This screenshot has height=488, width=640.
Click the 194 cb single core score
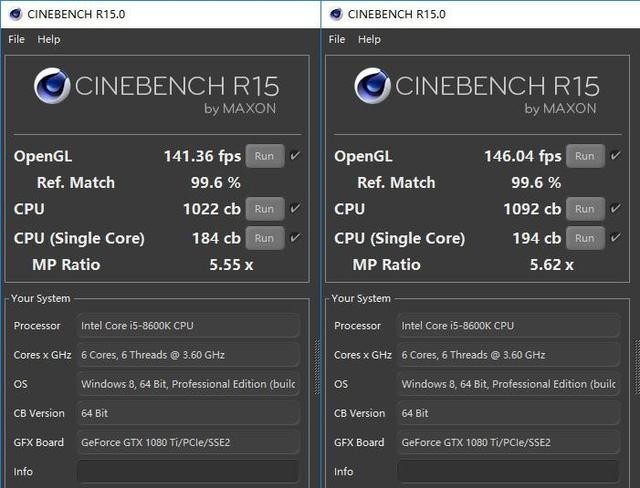(x=537, y=238)
